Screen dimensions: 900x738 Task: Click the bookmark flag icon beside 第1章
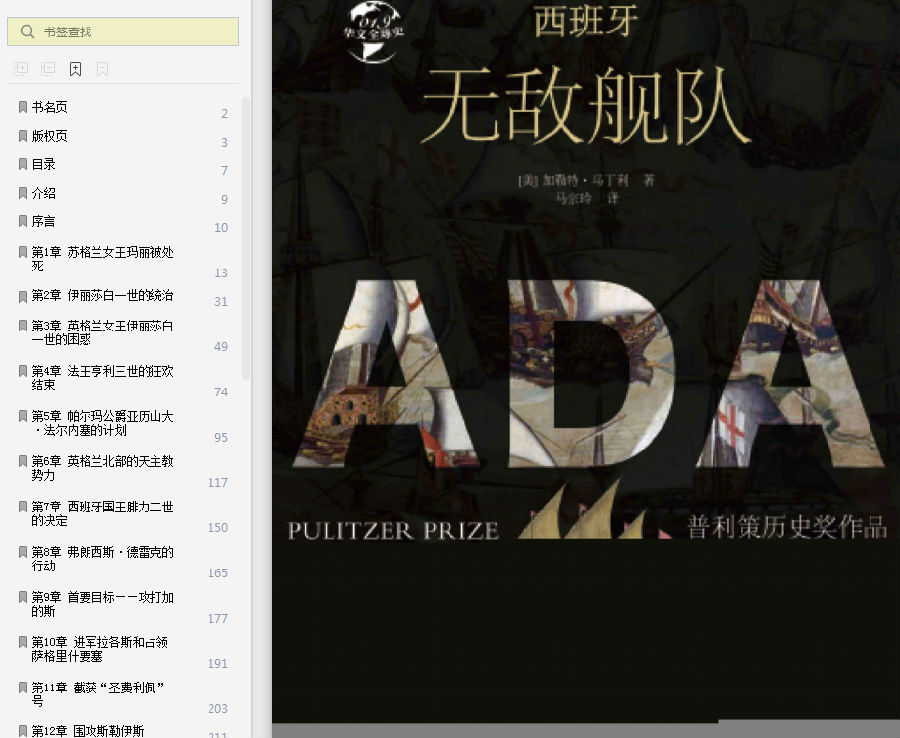(23, 252)
